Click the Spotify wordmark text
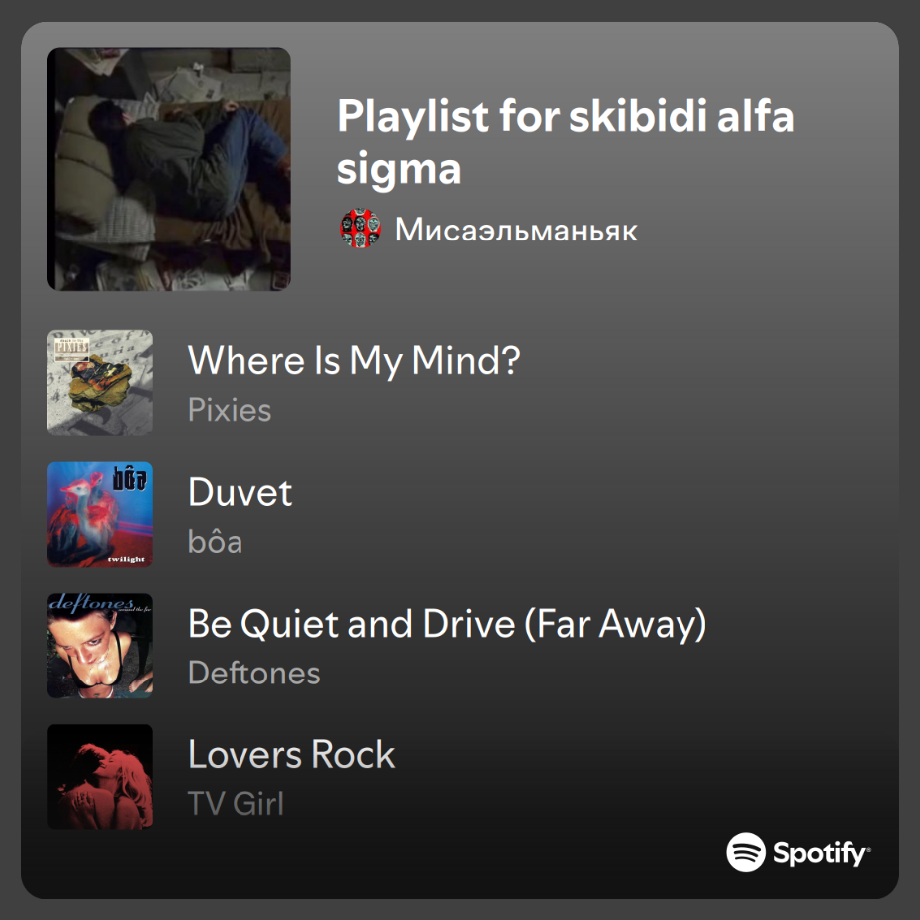The height and width of the screenshot is (920, 920). coord(819,854)
